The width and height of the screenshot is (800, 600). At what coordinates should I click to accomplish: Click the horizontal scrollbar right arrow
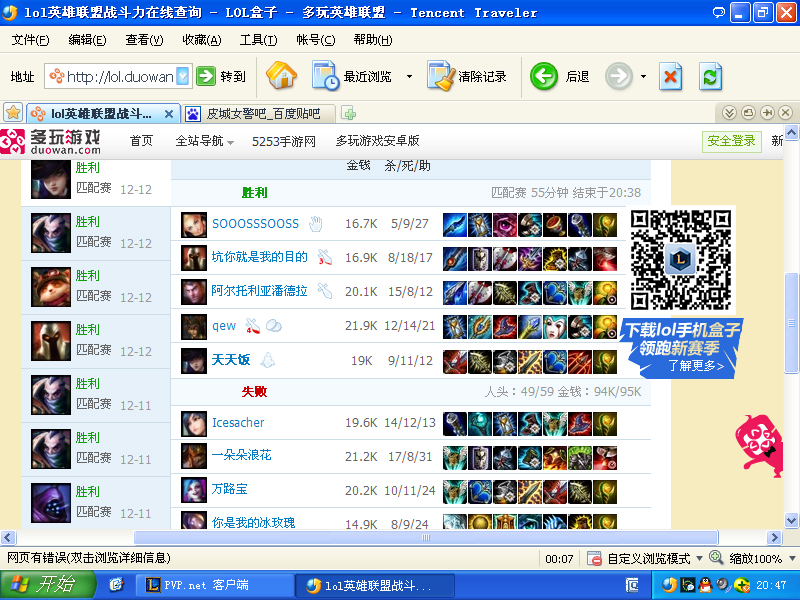pyautogui.click(x=774, y=537)
